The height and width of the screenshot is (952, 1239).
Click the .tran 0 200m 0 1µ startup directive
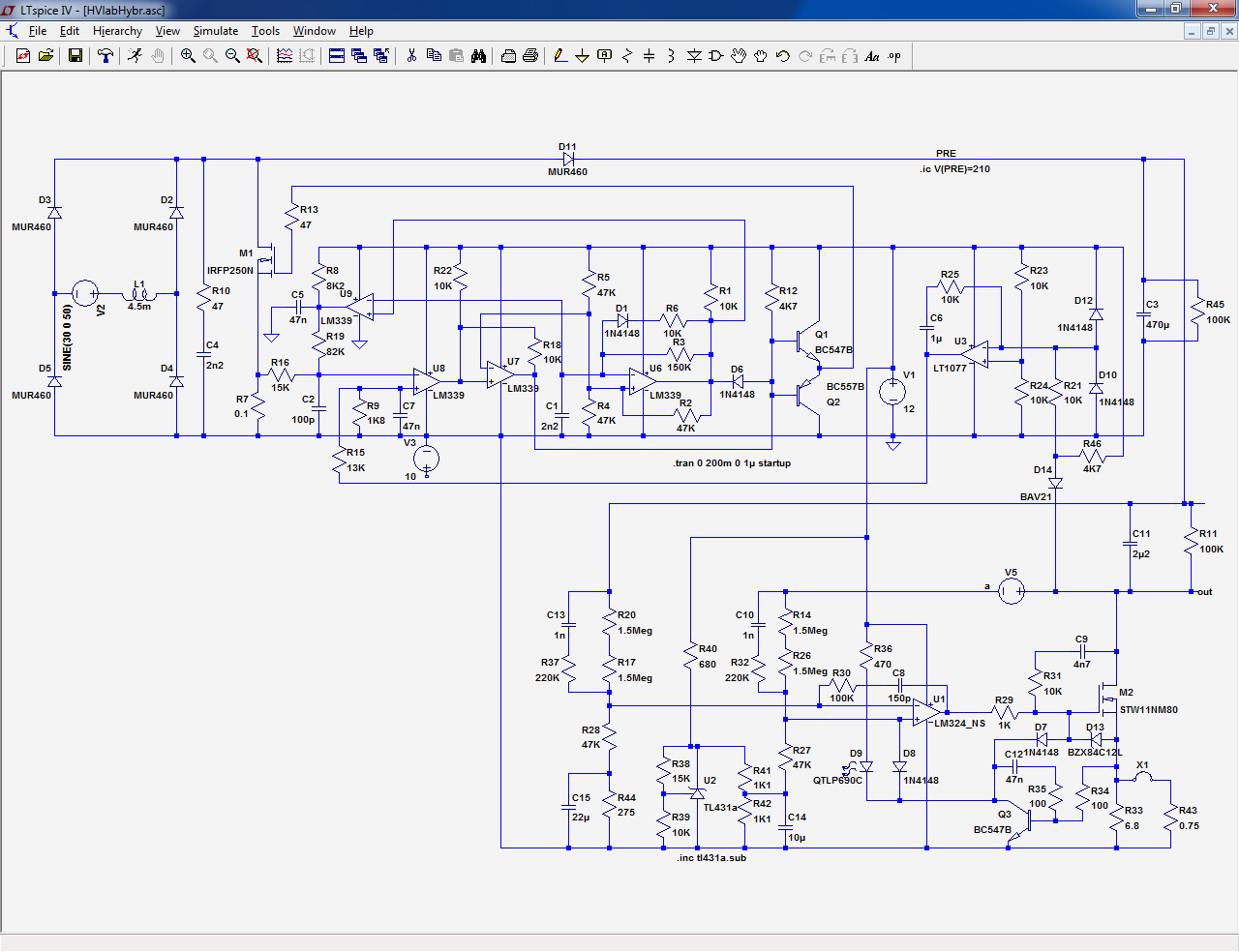click(x=732, y=463)
